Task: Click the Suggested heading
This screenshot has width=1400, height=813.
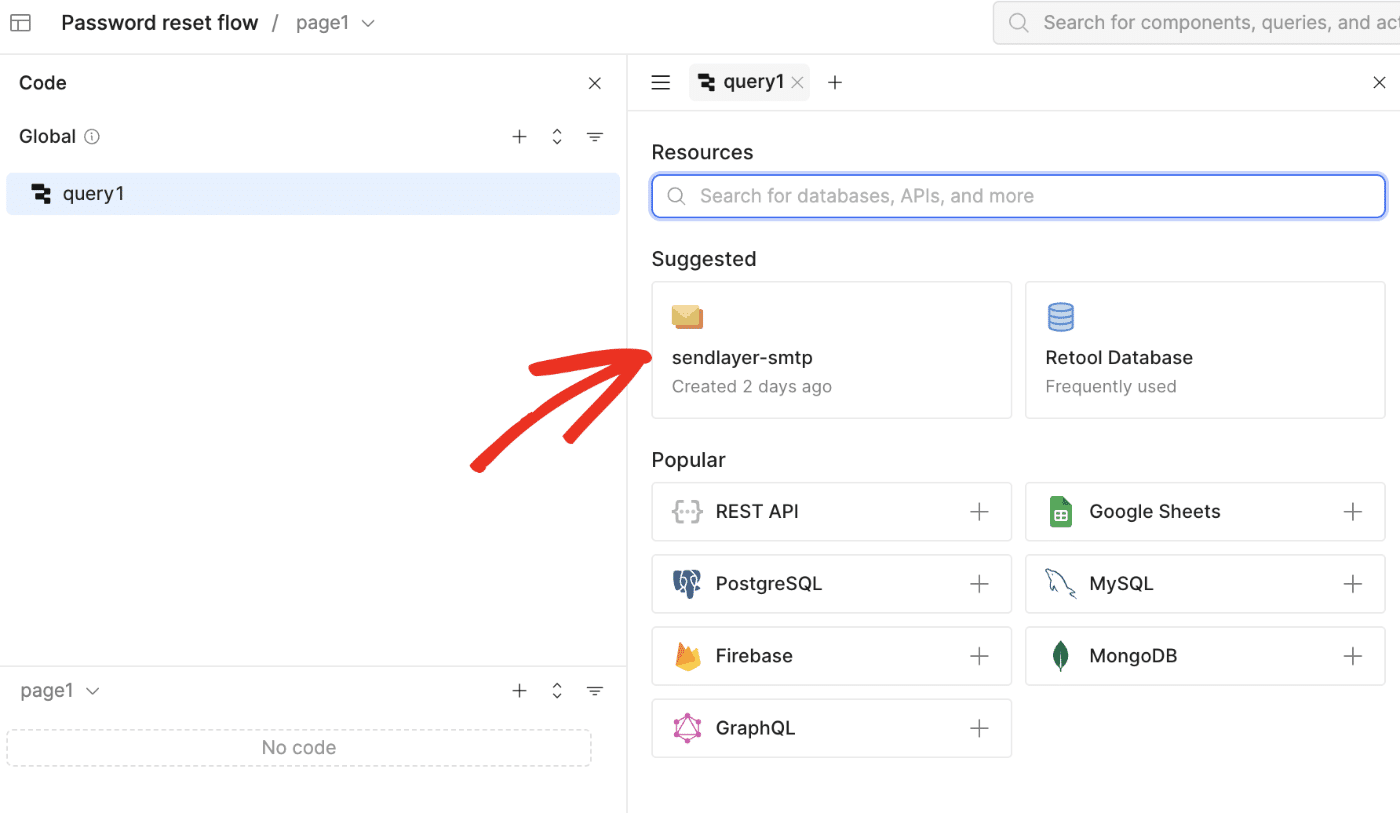Action: click(704, 259)
